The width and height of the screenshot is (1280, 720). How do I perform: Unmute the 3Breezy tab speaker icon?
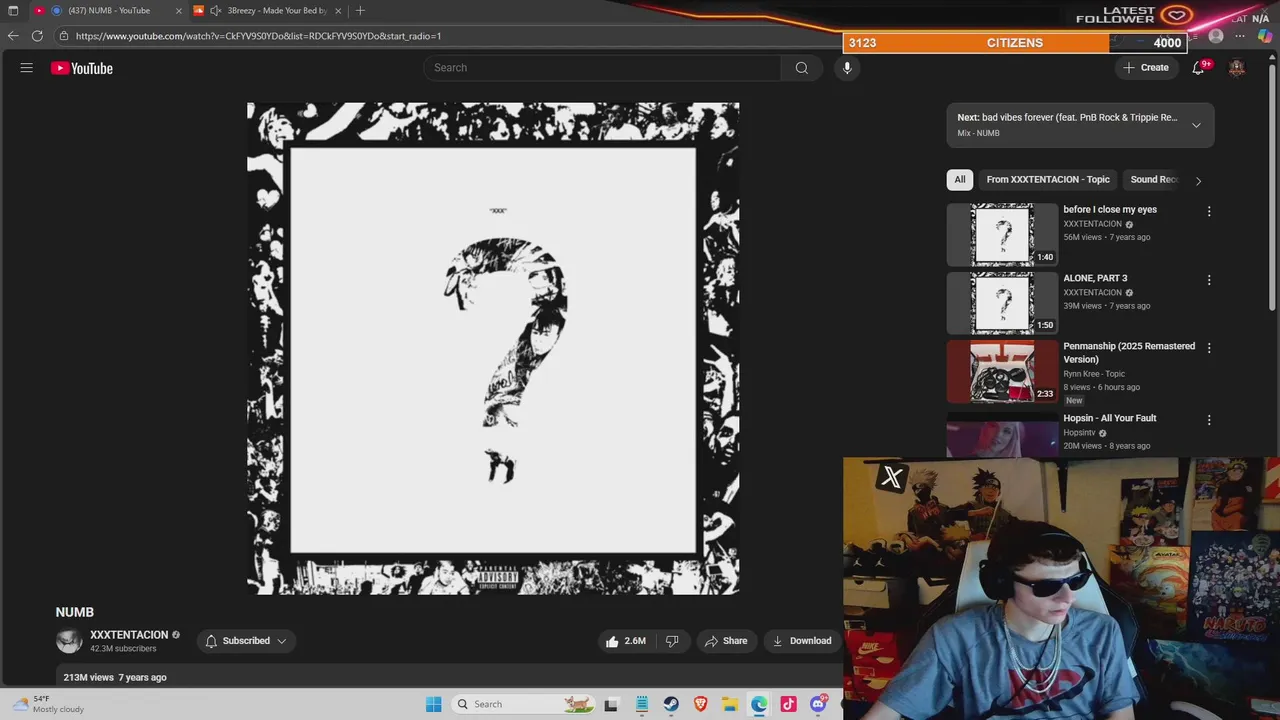pos(215,10)
